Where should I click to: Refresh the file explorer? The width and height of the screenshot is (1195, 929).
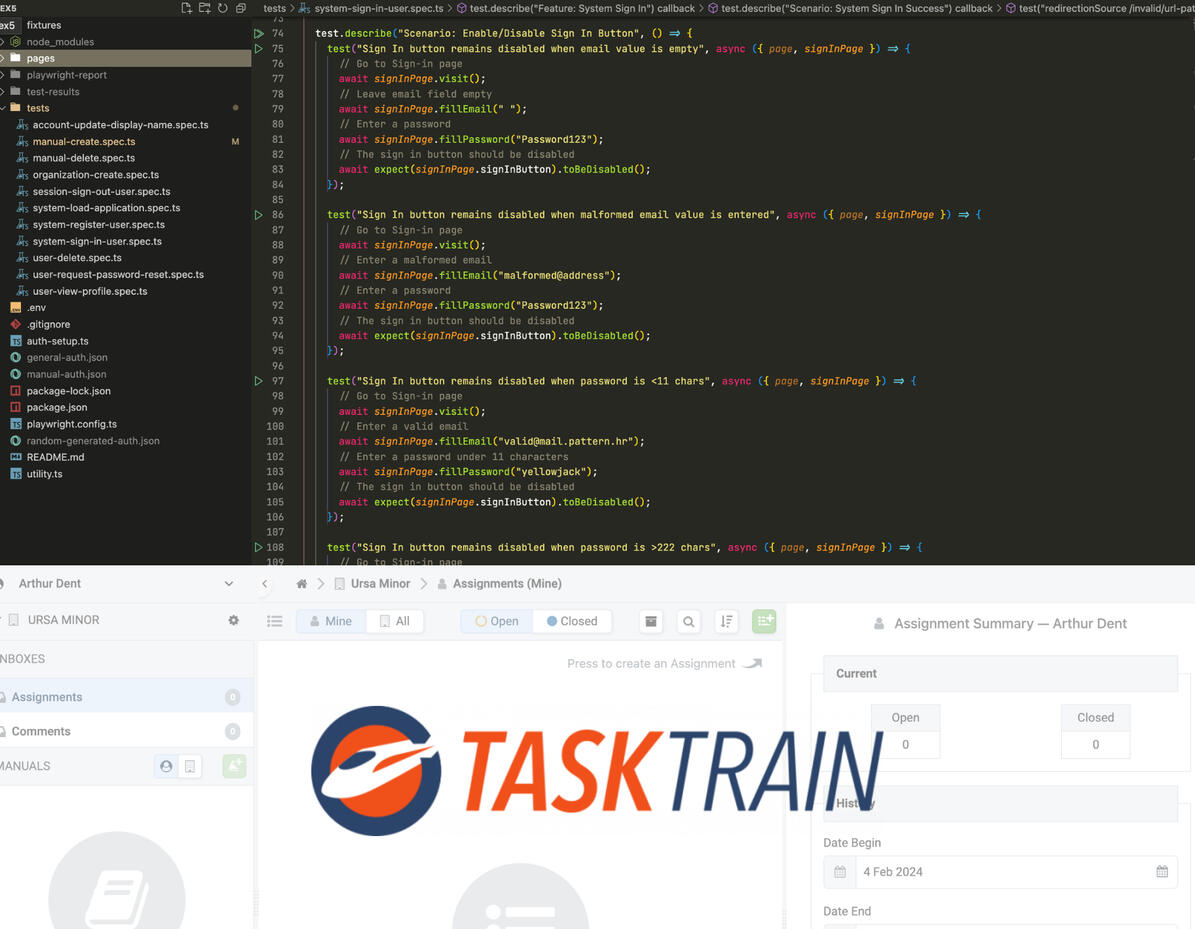point(222,8)
